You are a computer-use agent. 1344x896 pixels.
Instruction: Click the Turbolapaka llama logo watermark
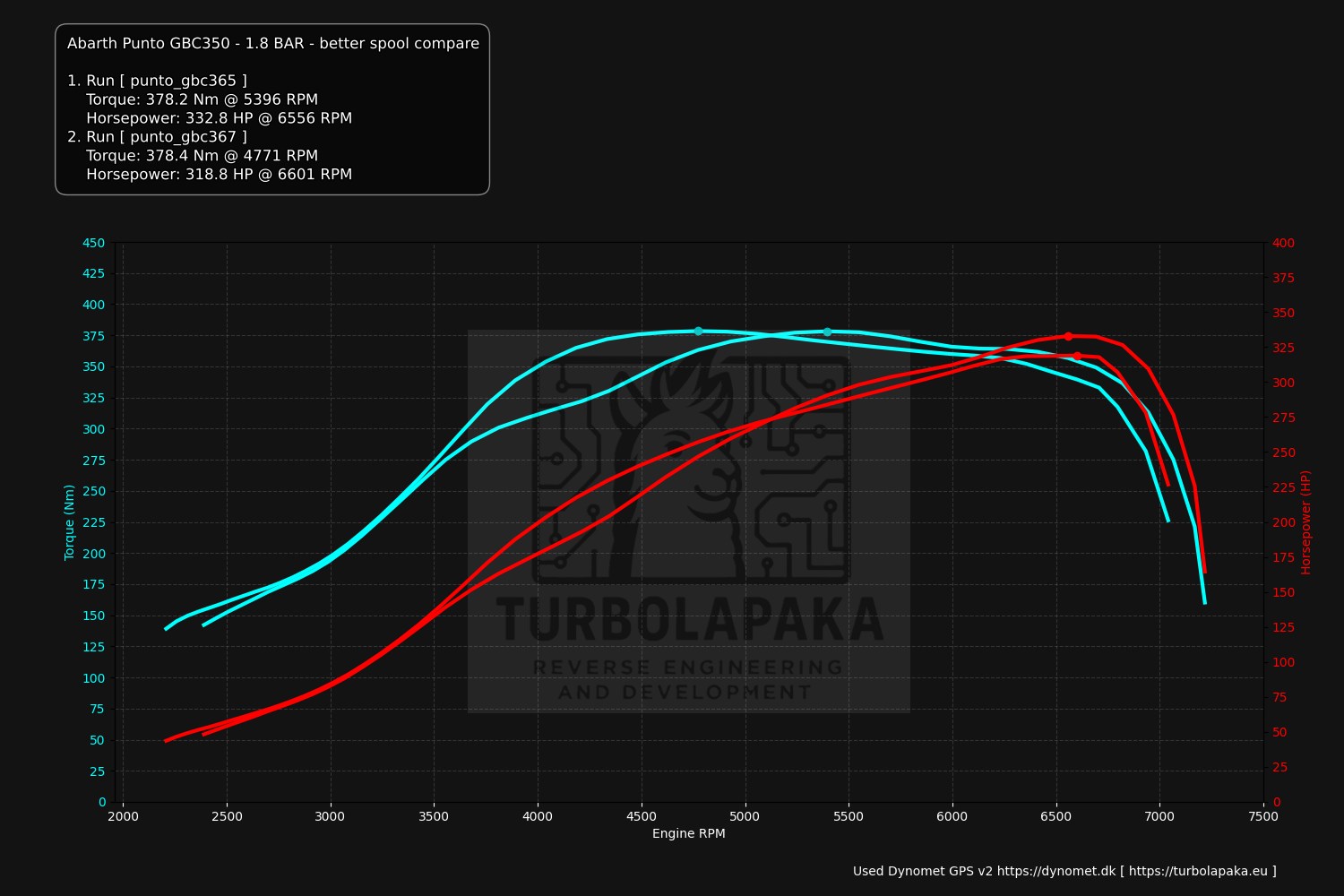click(x=690, y=466)
